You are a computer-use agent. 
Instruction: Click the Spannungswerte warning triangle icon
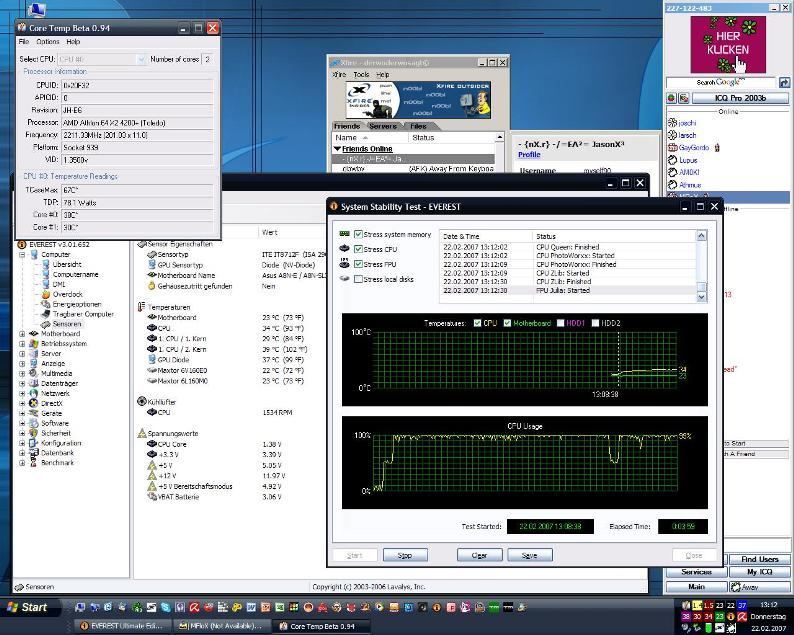click(142, 433)
